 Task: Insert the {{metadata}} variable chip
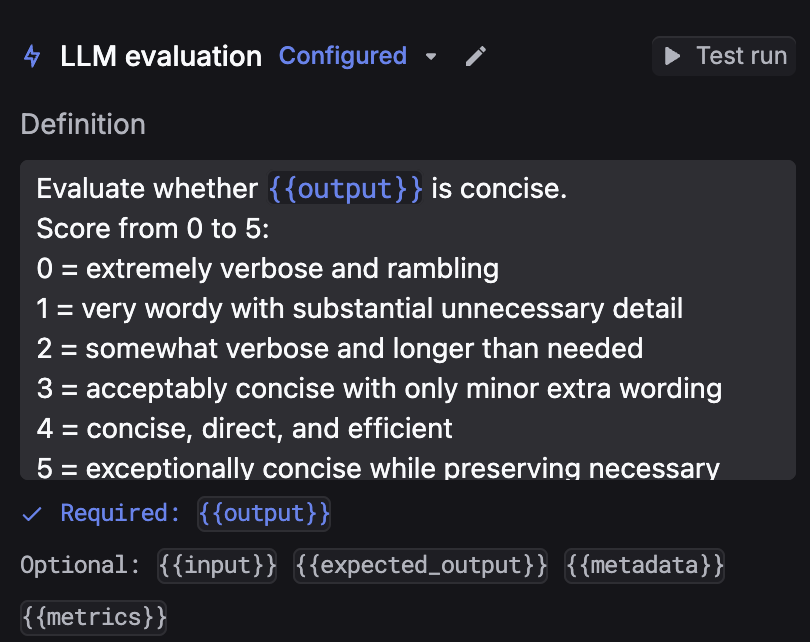(x=645, y=565)
